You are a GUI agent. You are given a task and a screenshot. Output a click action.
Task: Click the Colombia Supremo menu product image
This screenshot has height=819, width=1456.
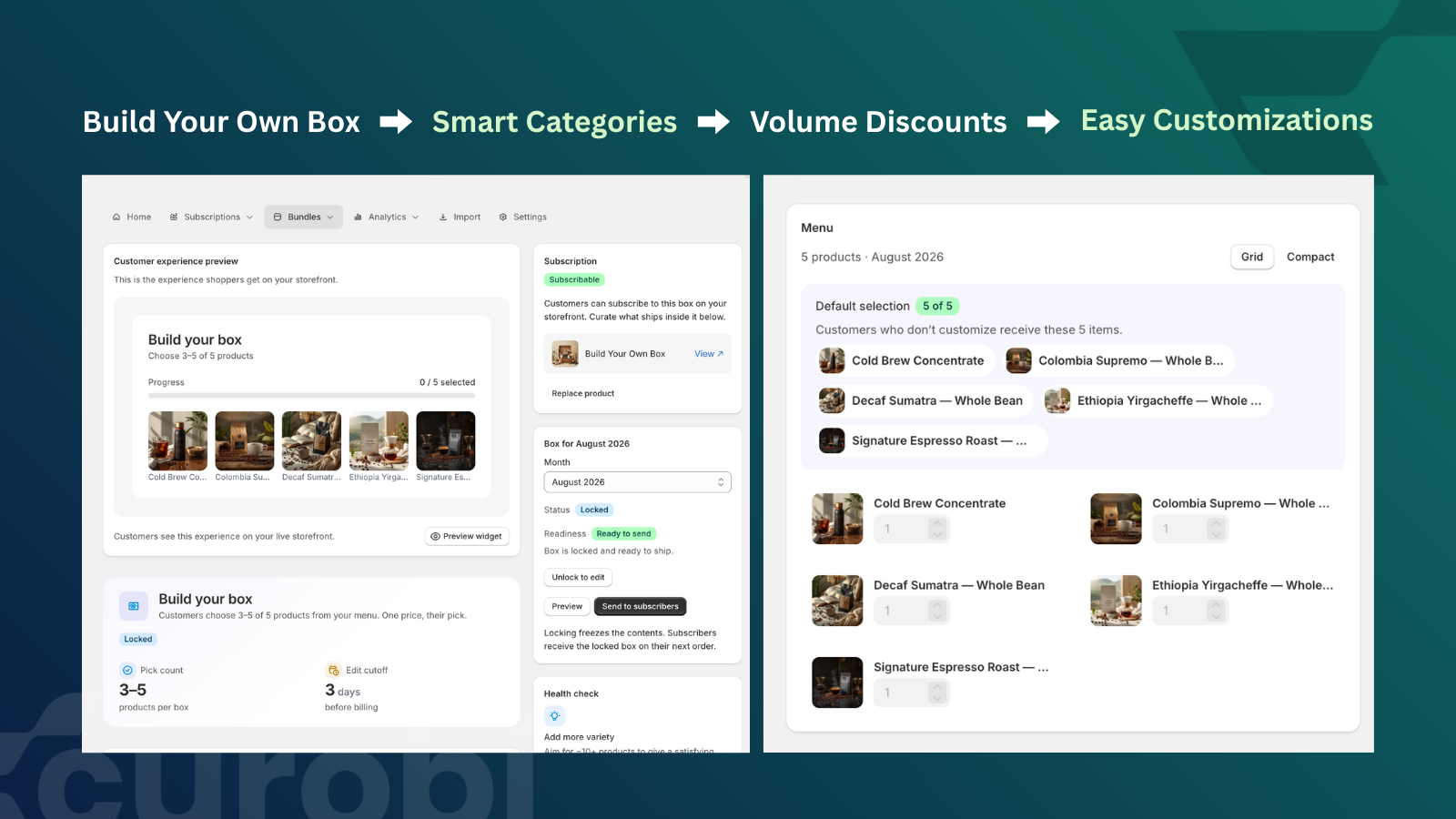(x=1116, y=519)
